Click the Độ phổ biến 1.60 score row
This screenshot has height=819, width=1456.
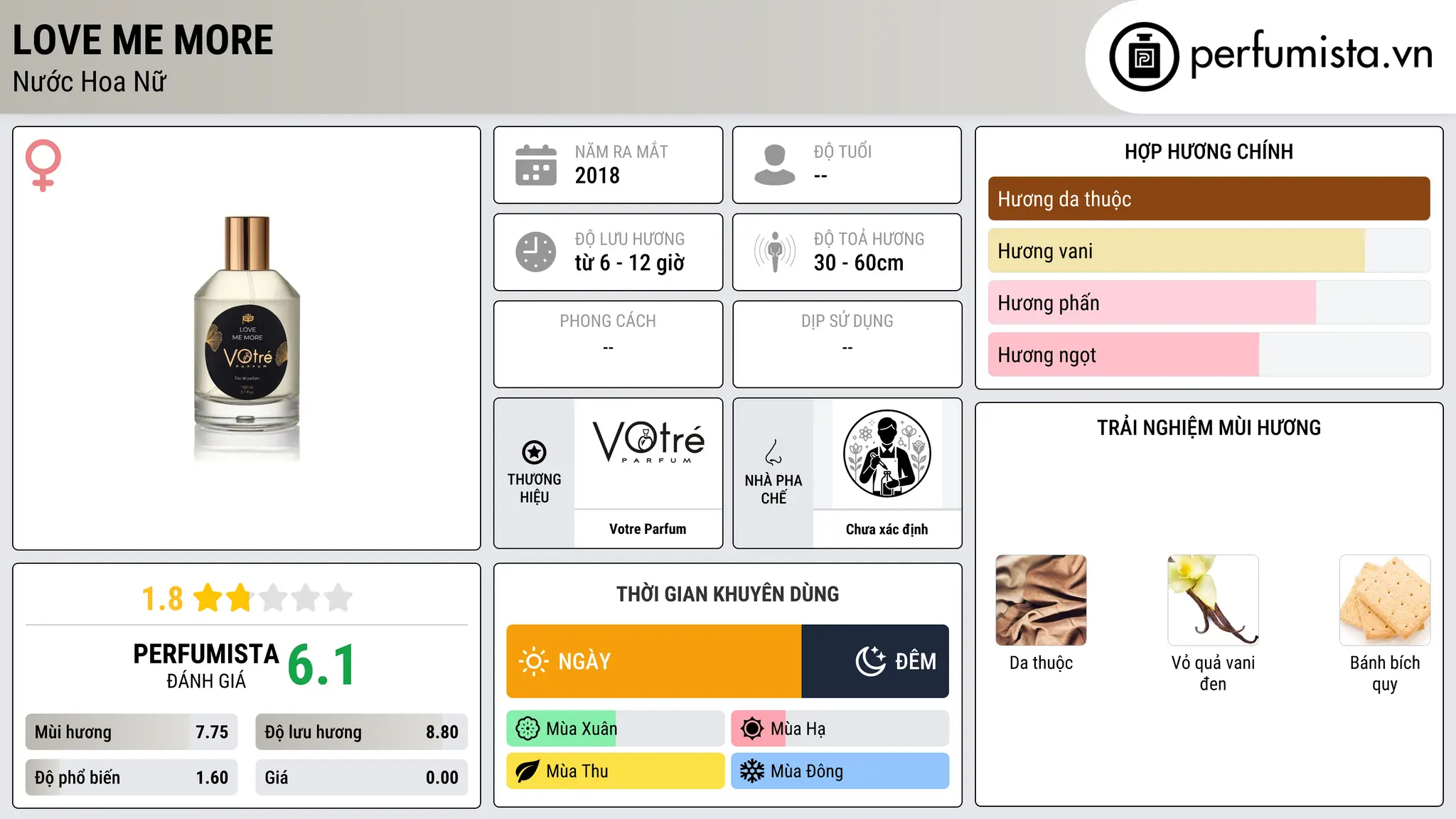pos(132,778)
